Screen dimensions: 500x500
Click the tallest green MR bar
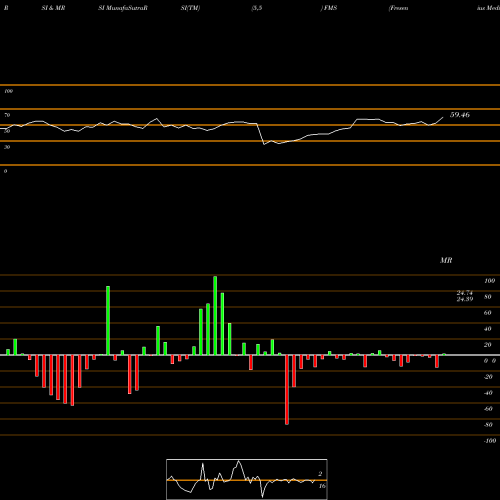215,315
